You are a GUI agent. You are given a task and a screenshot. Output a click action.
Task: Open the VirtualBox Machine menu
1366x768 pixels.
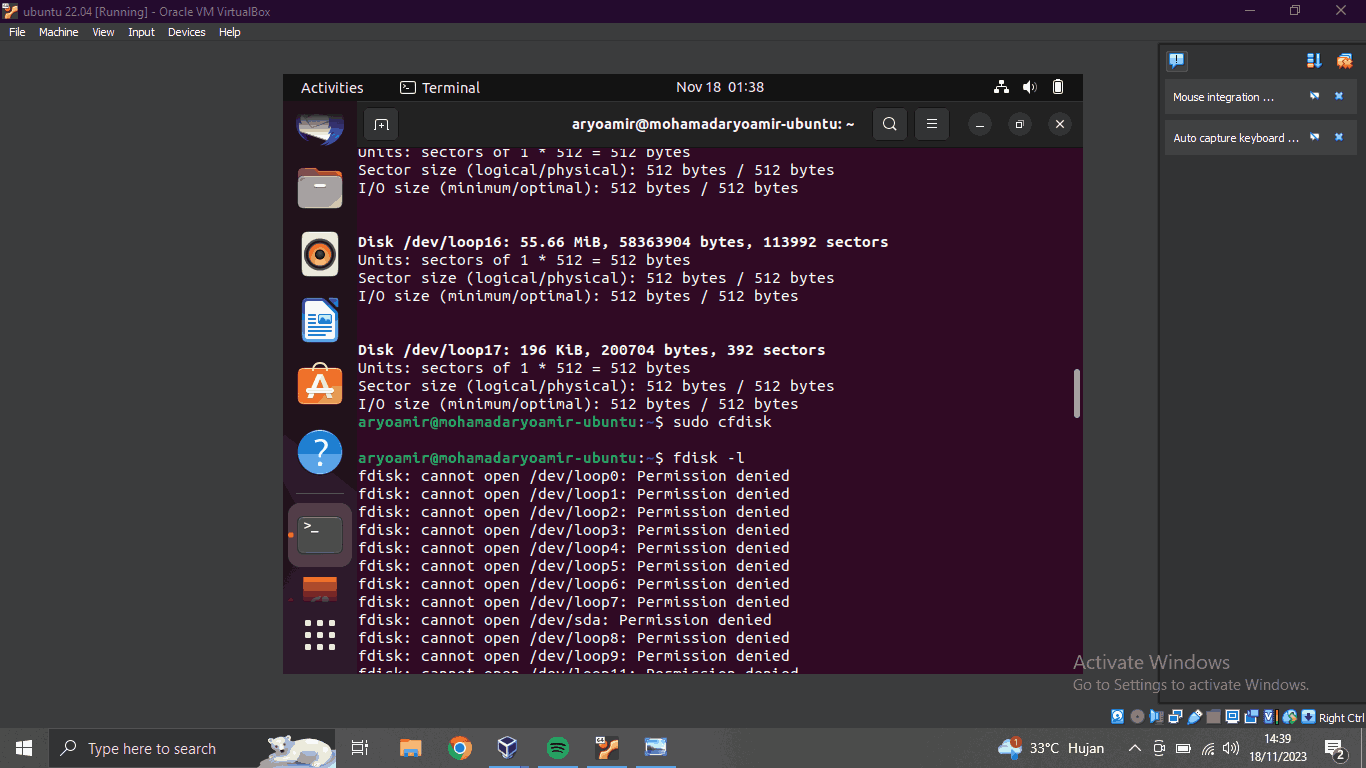pos(58,32)
